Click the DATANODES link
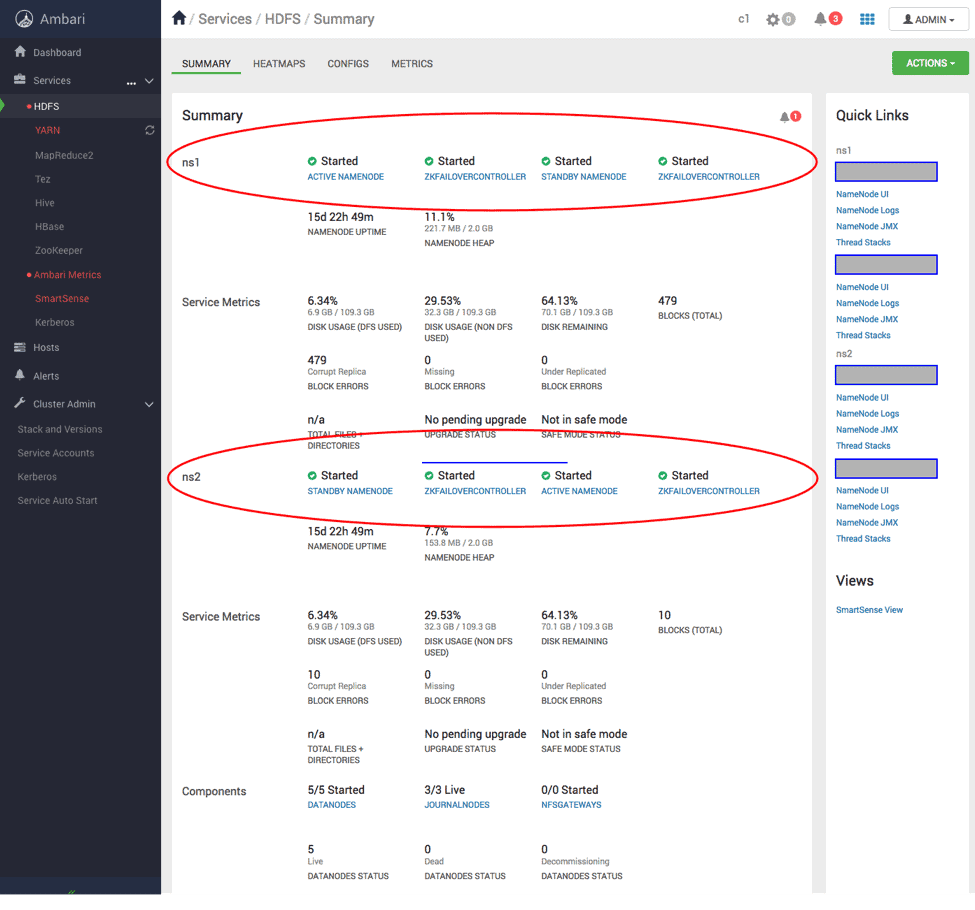Viewport: 975px width, 910px height. coord(332,805)
